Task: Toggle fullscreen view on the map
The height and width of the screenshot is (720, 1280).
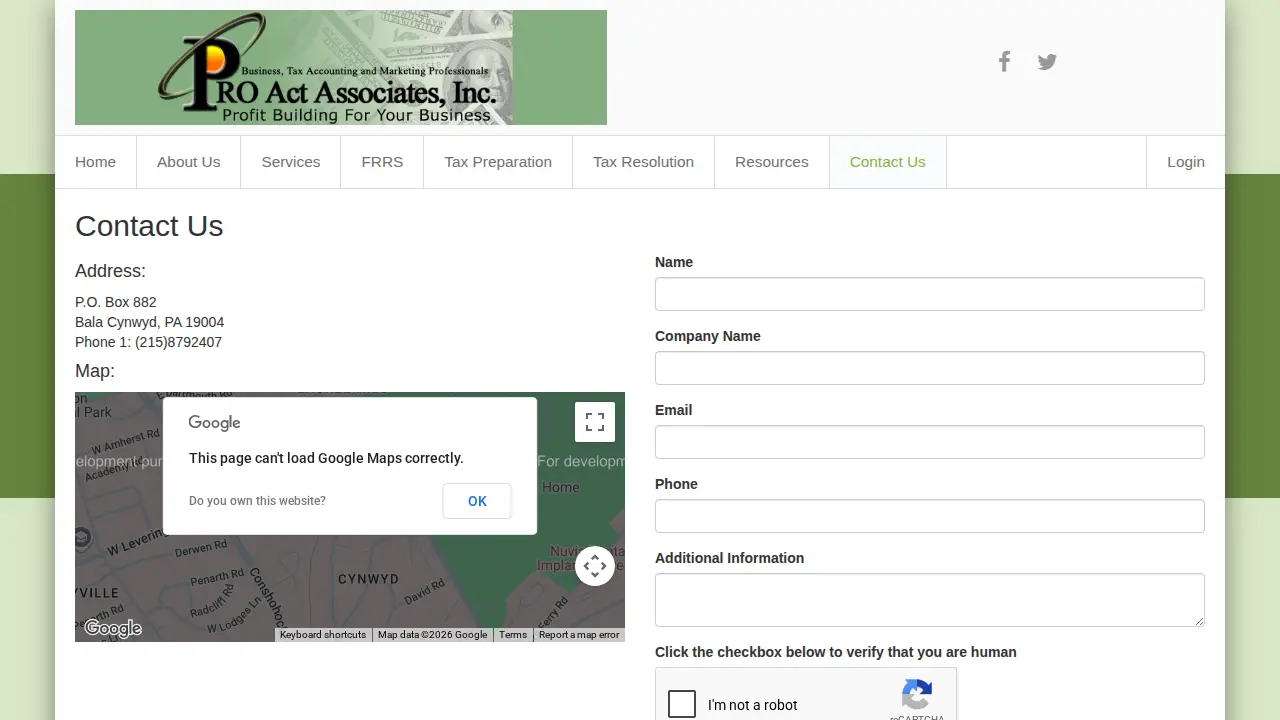Action: click(595, 422)
